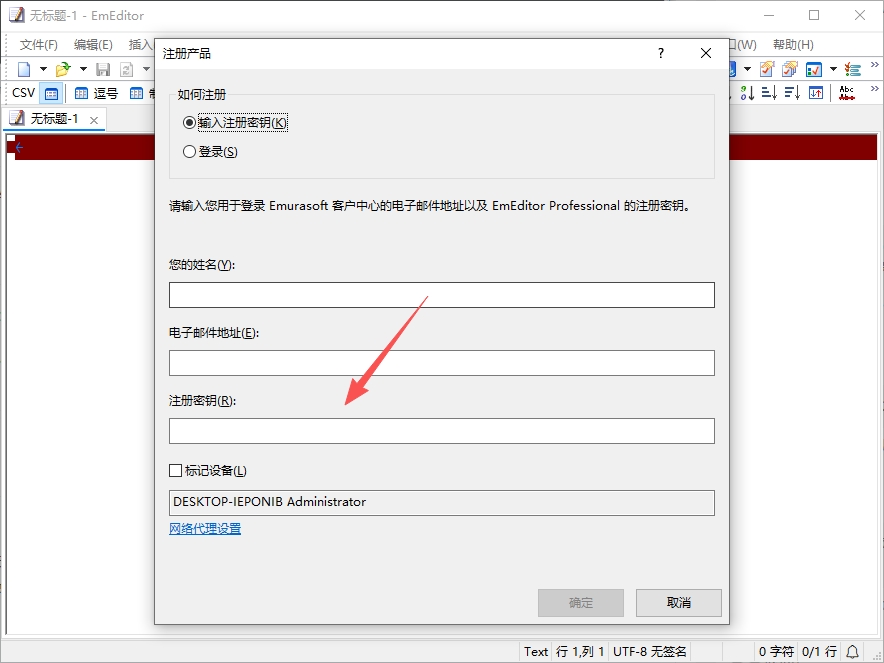Click the 取消 button
Image resolution: width=884 pixels, height=663 pixels.
[x=679, y=603]
